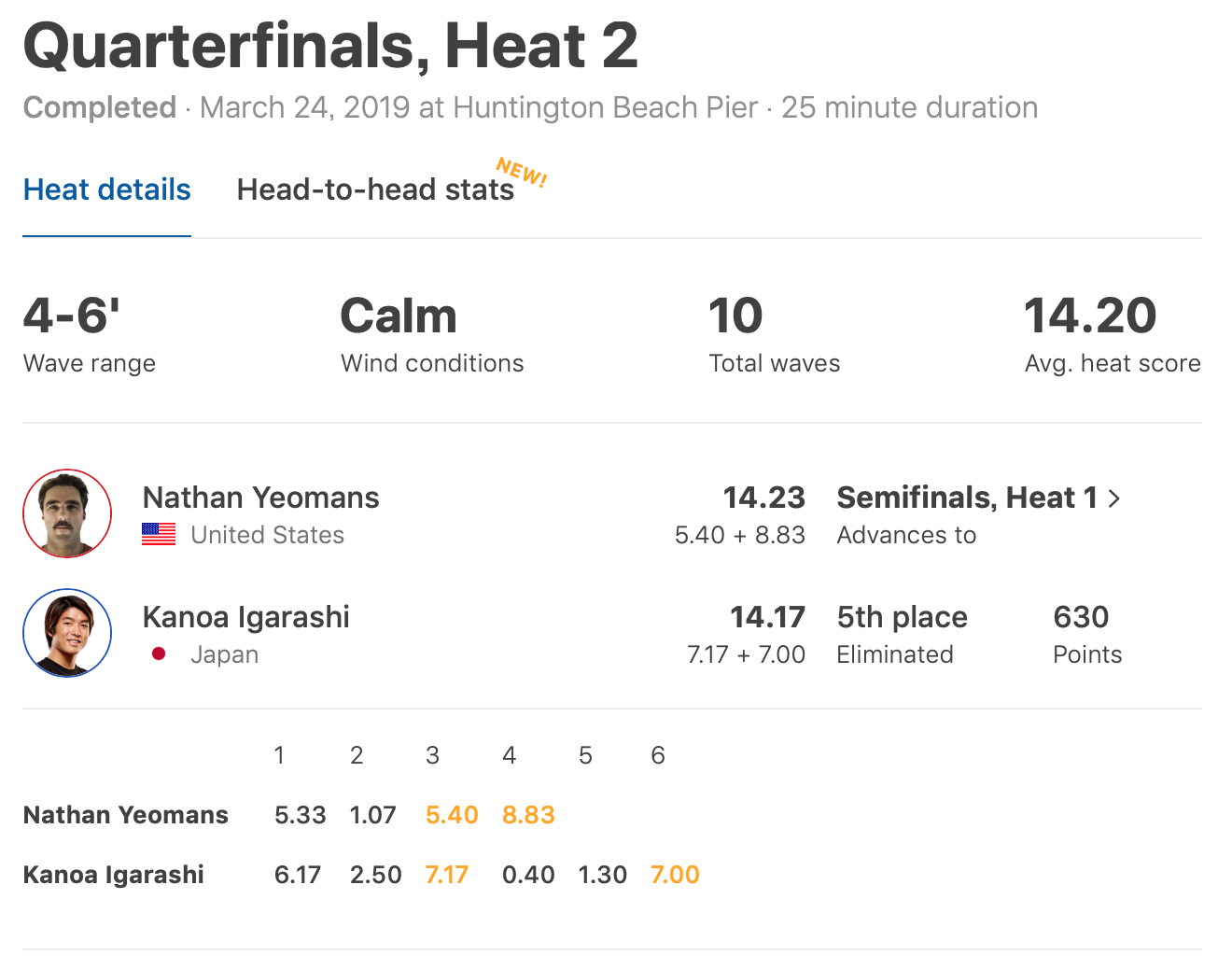Click Nathan Yeomans in the wave score table
Image resolution: width=1232 pixels, height=969 pixels.
click(125, 815)
